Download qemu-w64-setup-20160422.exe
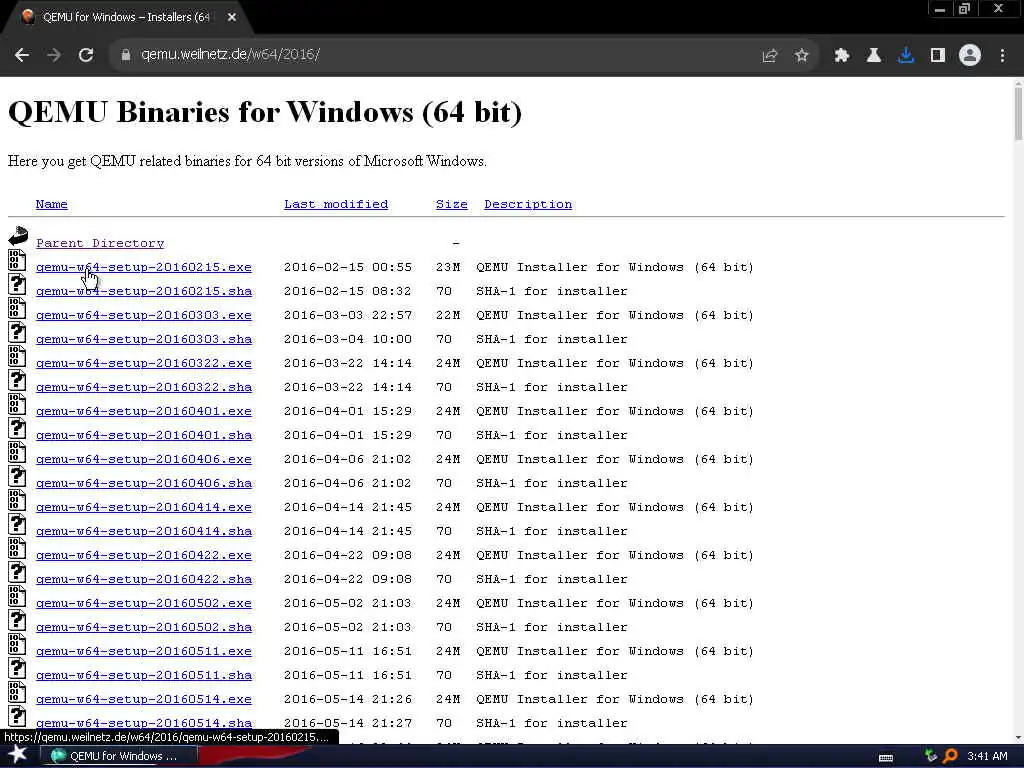 (144, 555)
